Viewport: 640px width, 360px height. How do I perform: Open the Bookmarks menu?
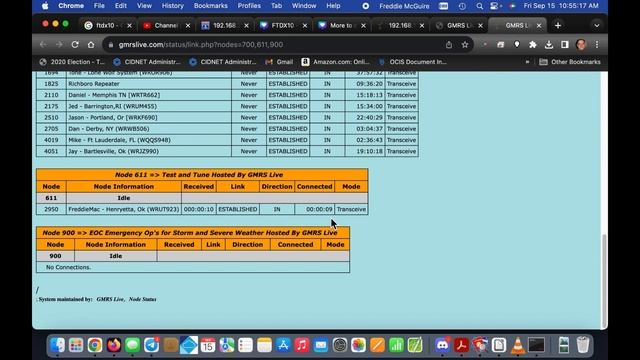211,6
